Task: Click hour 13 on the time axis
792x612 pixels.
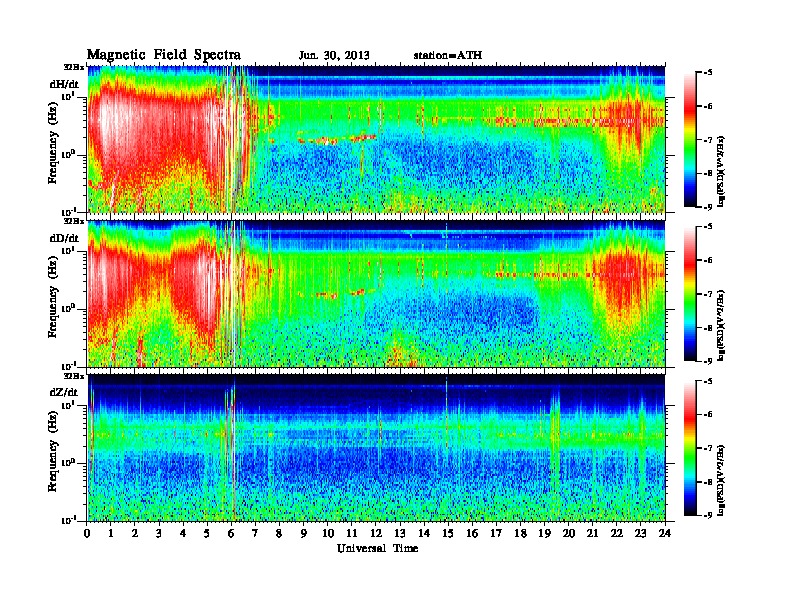Action: click(400, 533)
